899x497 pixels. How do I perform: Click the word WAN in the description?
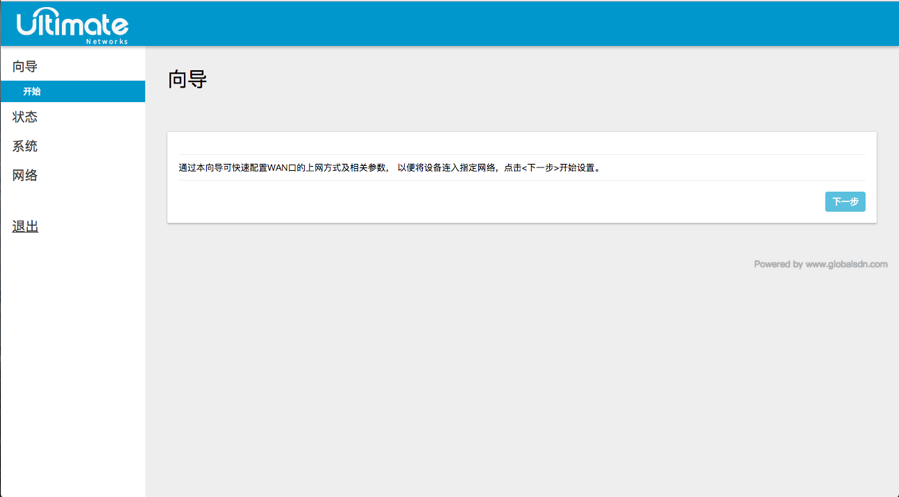[x=278, y=168]
